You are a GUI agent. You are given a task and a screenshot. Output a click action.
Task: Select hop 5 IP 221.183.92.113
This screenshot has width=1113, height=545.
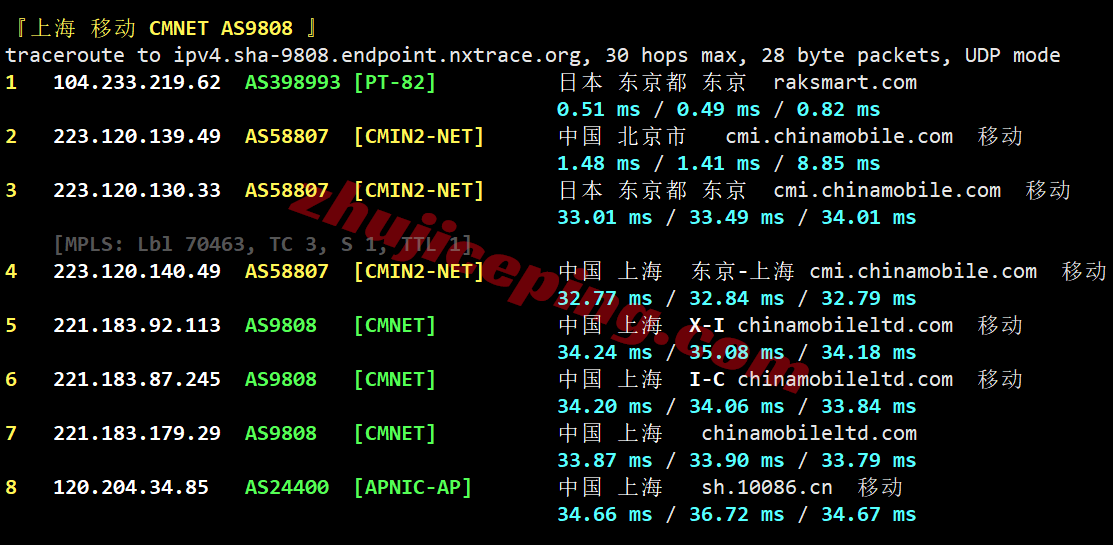tap(137, 325)
